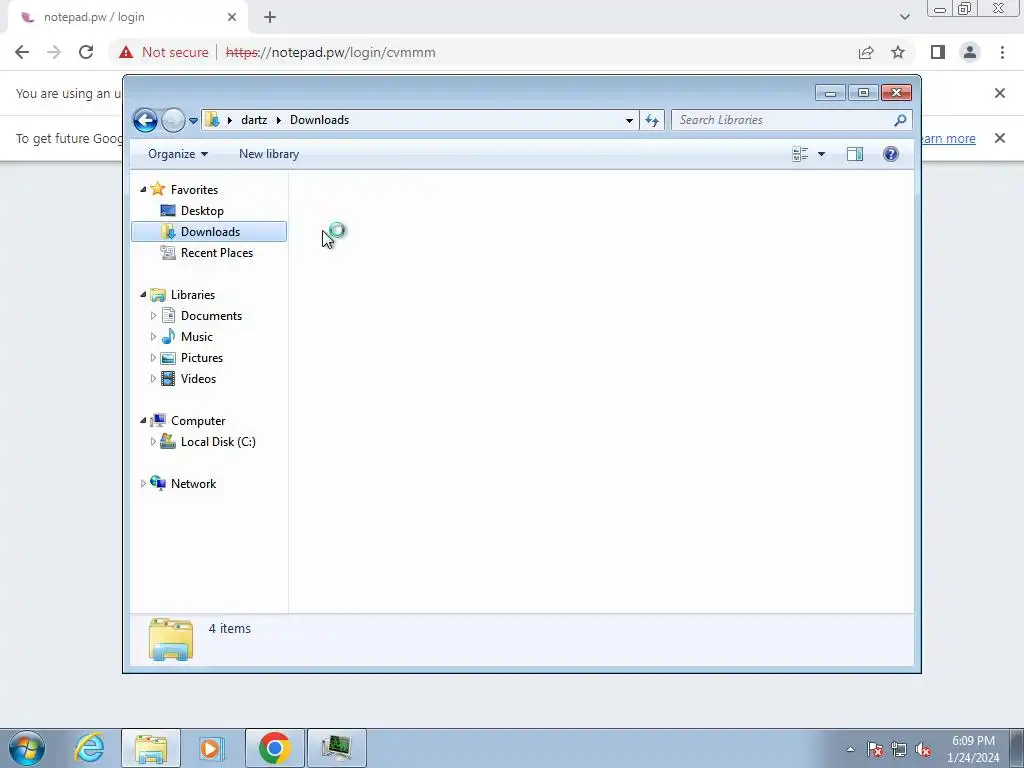Open the More options view dropdown arrow
Screen dimensions: 1024x768
822,154
